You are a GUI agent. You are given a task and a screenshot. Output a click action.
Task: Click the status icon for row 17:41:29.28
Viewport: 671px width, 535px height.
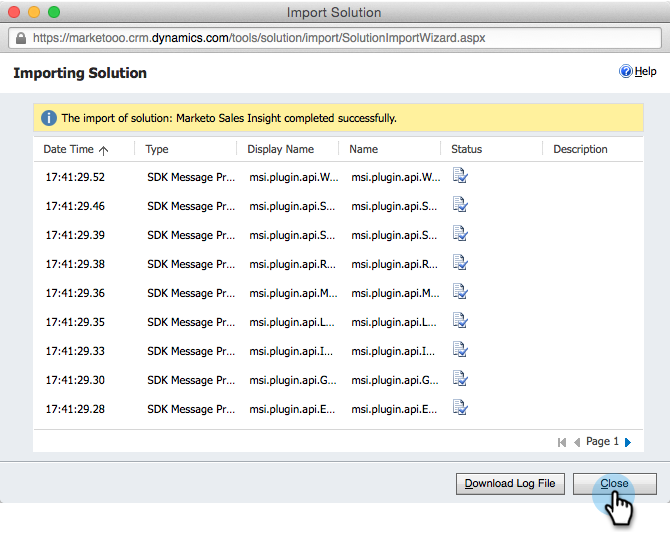460,407
